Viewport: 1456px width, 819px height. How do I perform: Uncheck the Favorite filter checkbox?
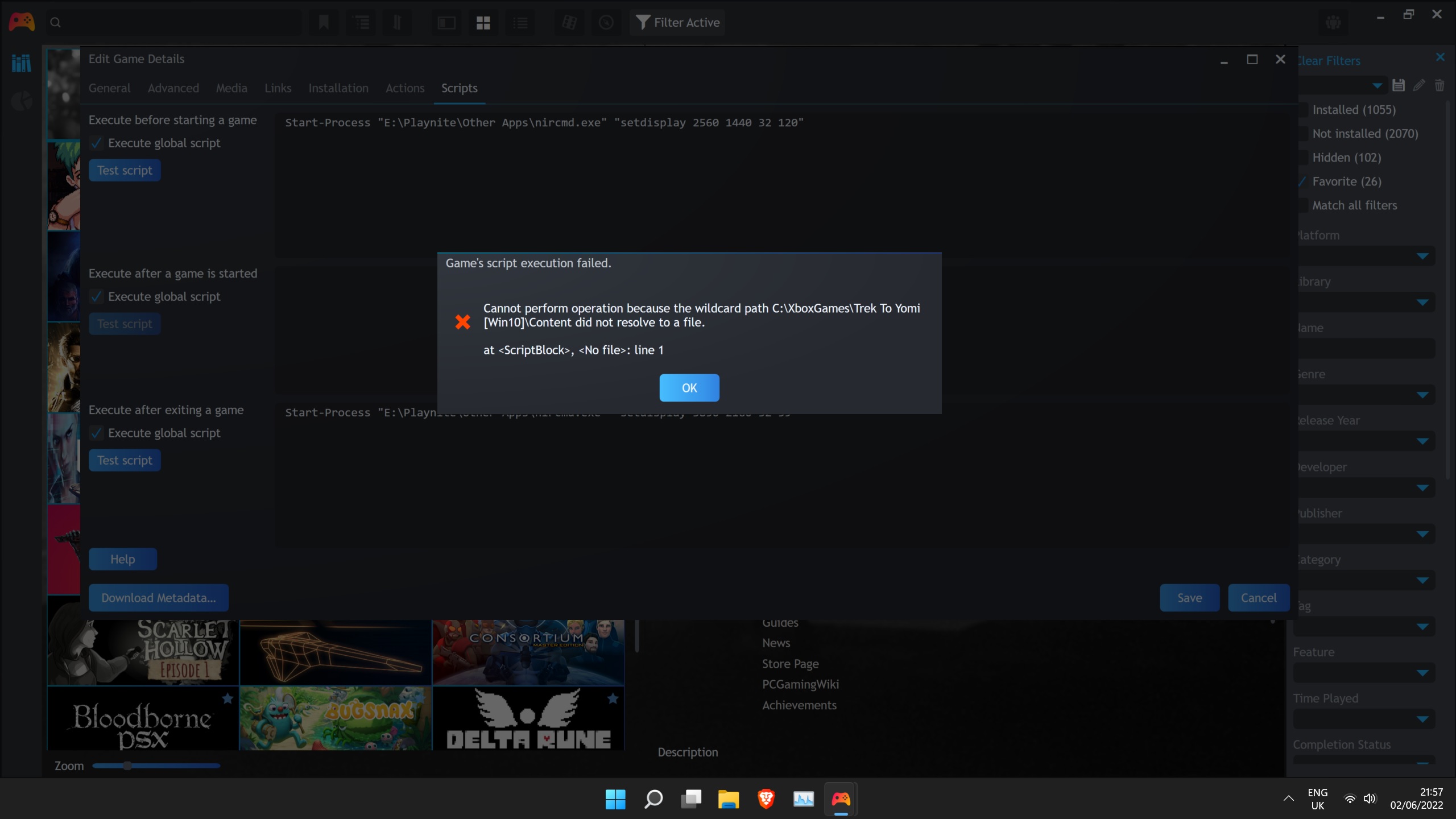point(1301,181)
